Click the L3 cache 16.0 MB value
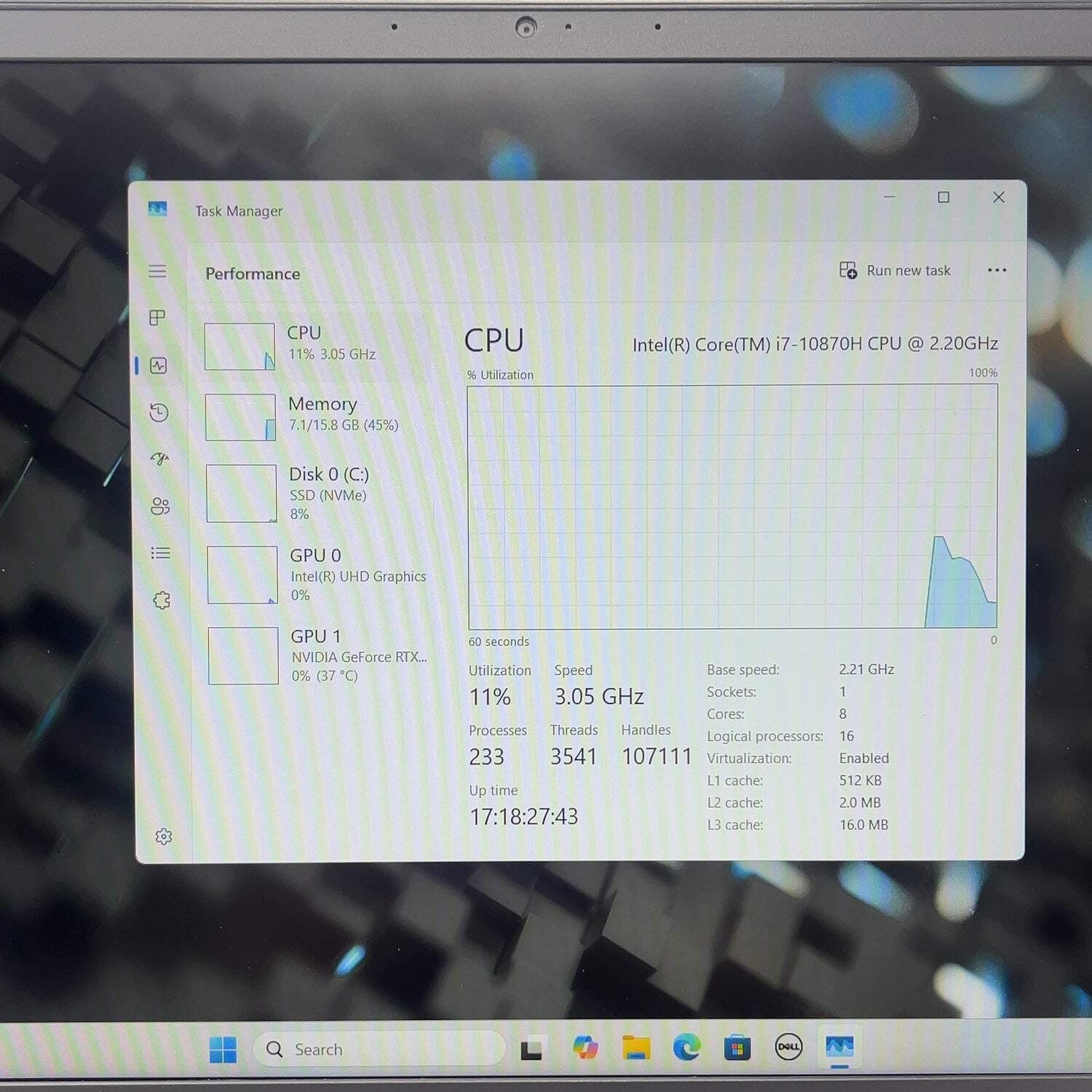The image size is (1092, 1092). click(x=864, y=825)
